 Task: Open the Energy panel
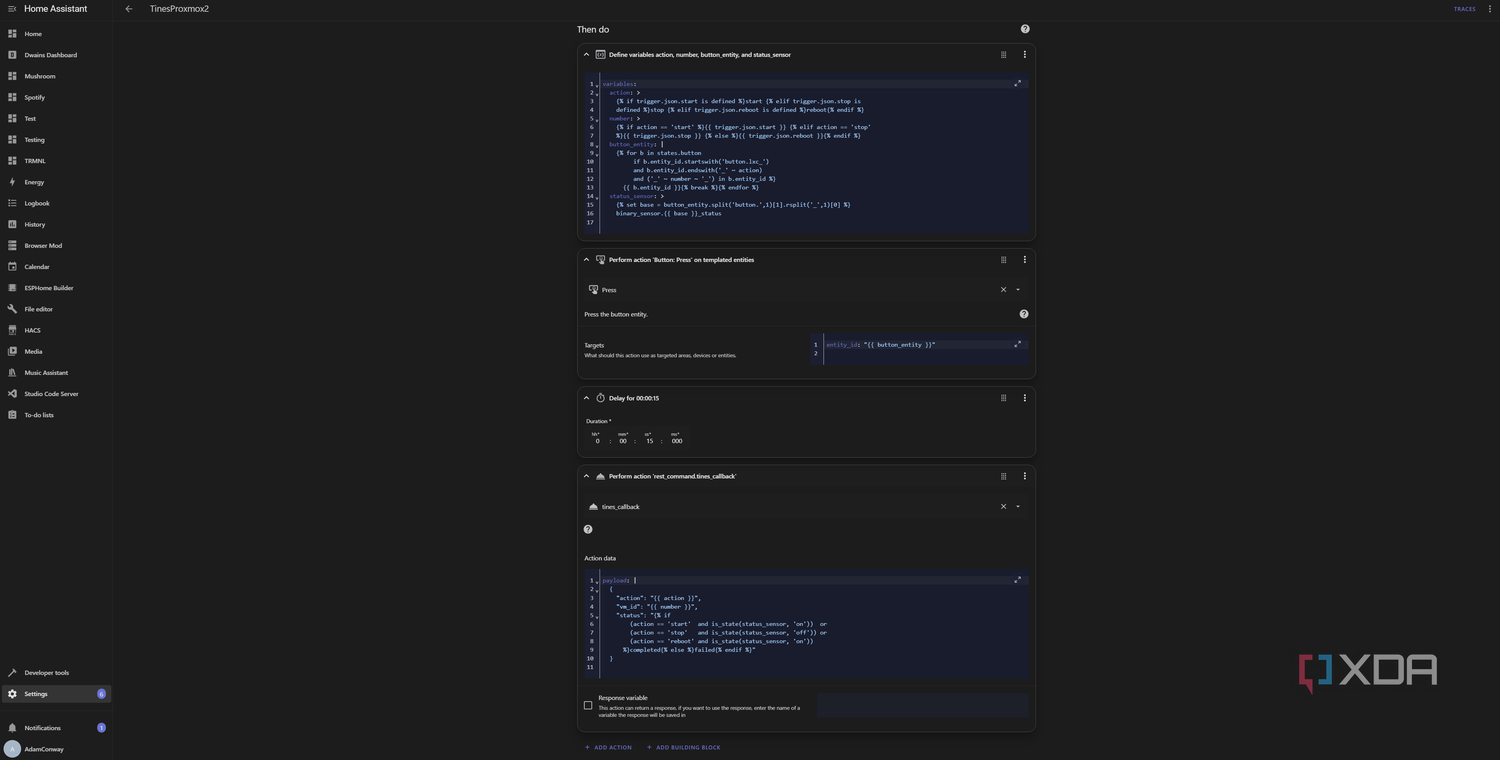click(x=56, y=182)
